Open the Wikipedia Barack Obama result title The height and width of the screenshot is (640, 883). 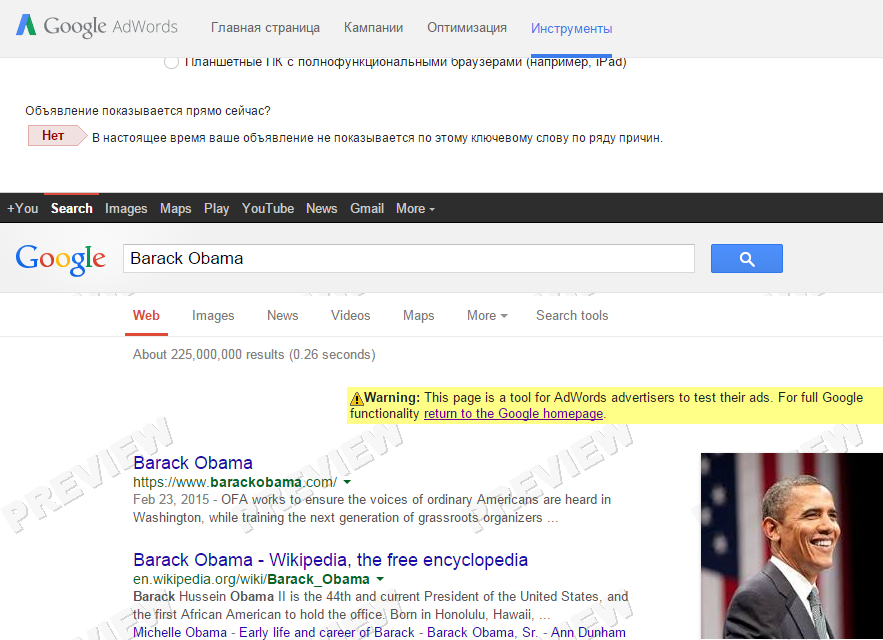point(331,560)
